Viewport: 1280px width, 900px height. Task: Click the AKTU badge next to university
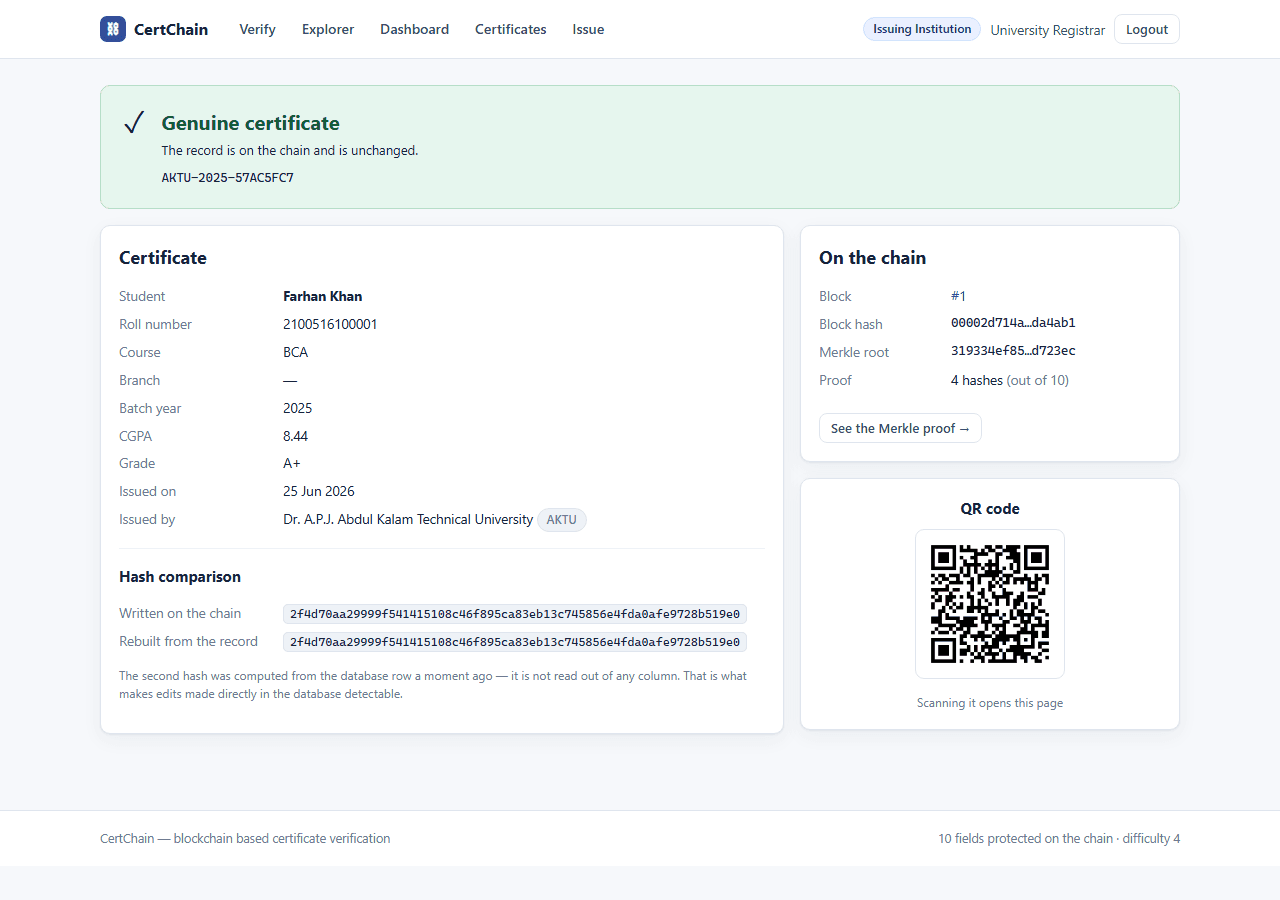point(562,520)
